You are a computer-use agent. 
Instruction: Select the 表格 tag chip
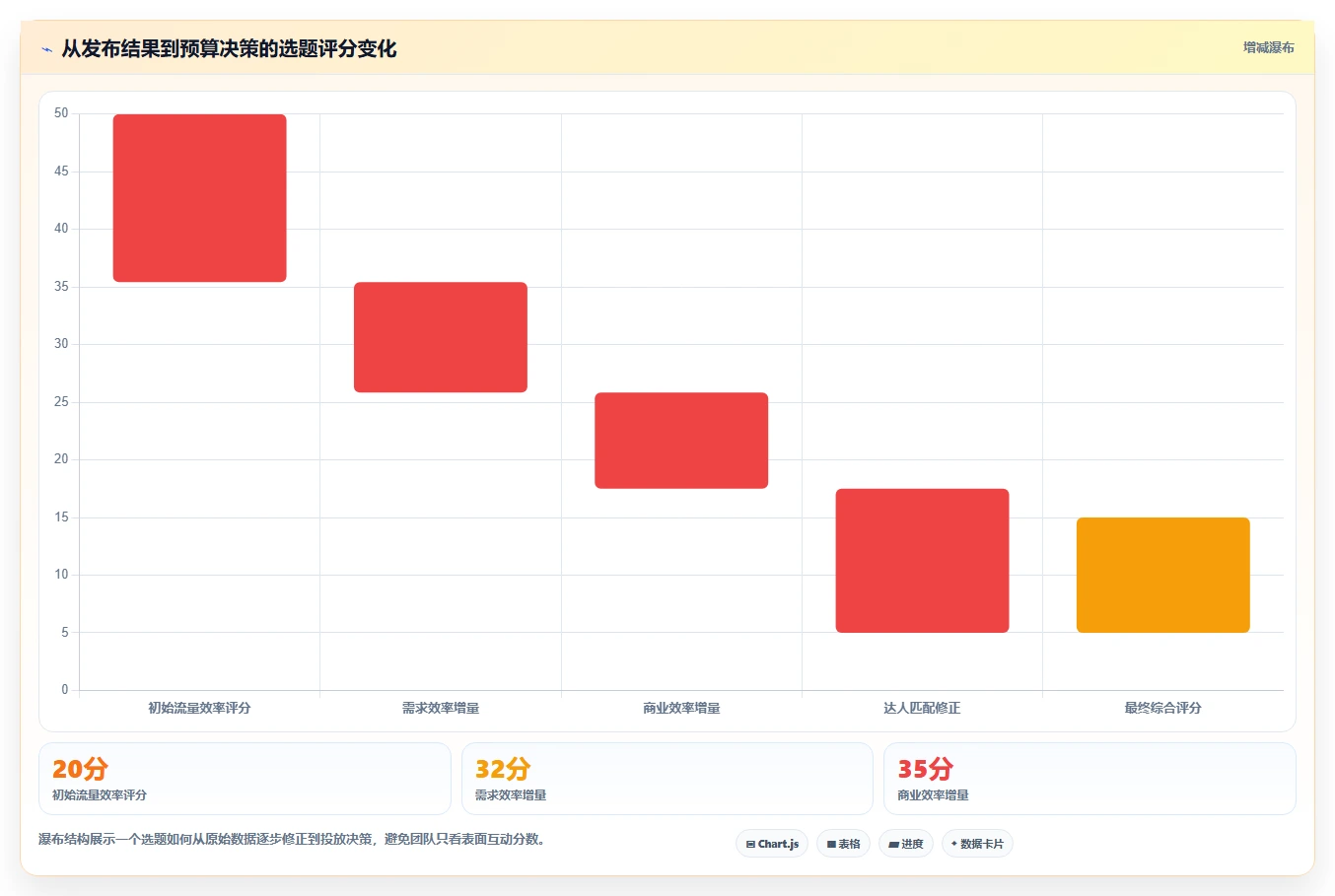843,844
